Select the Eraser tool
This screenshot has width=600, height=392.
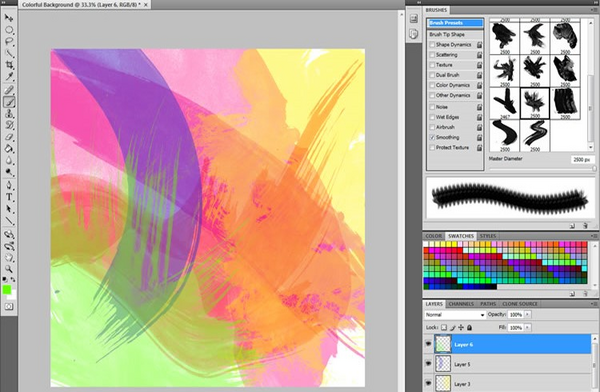point(9,137)
